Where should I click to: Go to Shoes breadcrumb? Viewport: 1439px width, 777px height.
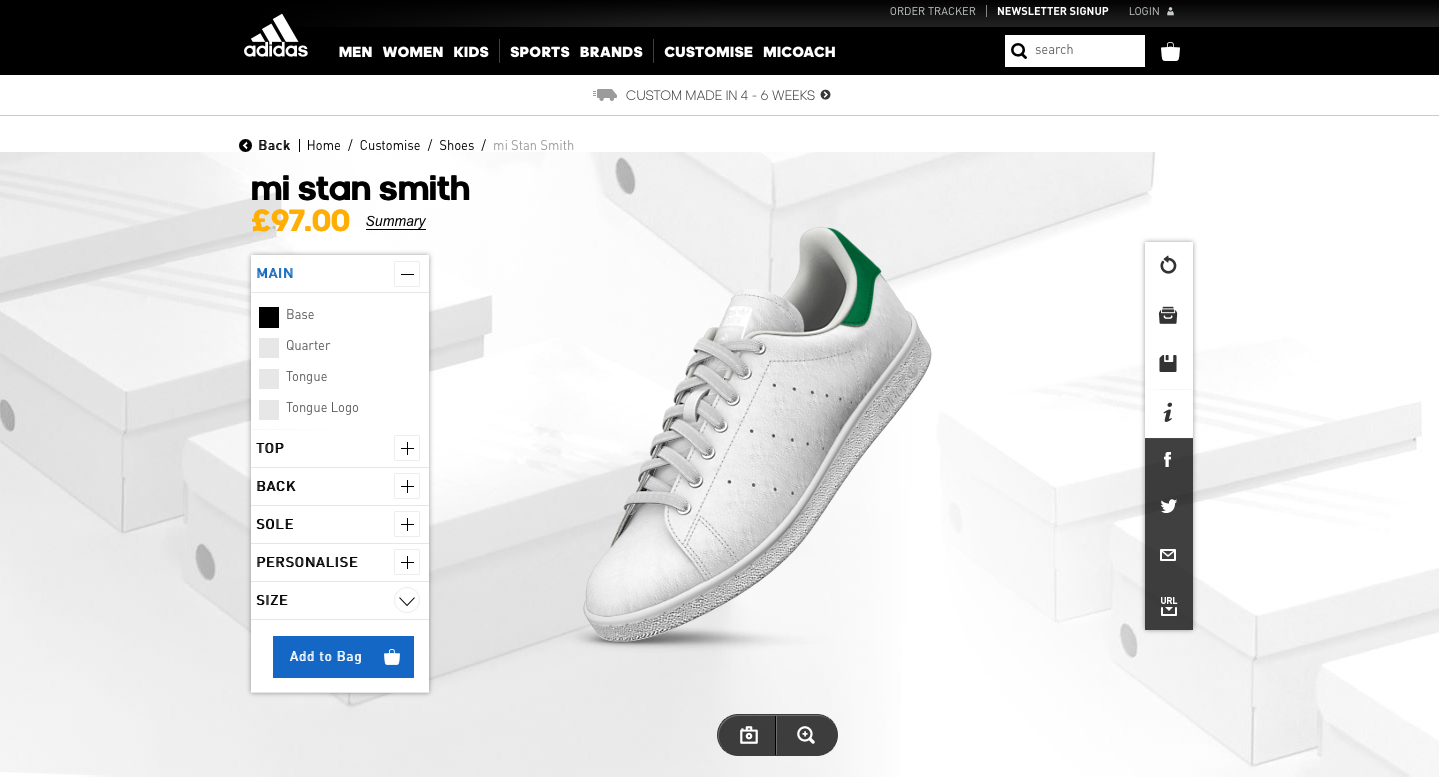(x=457, y=146)
